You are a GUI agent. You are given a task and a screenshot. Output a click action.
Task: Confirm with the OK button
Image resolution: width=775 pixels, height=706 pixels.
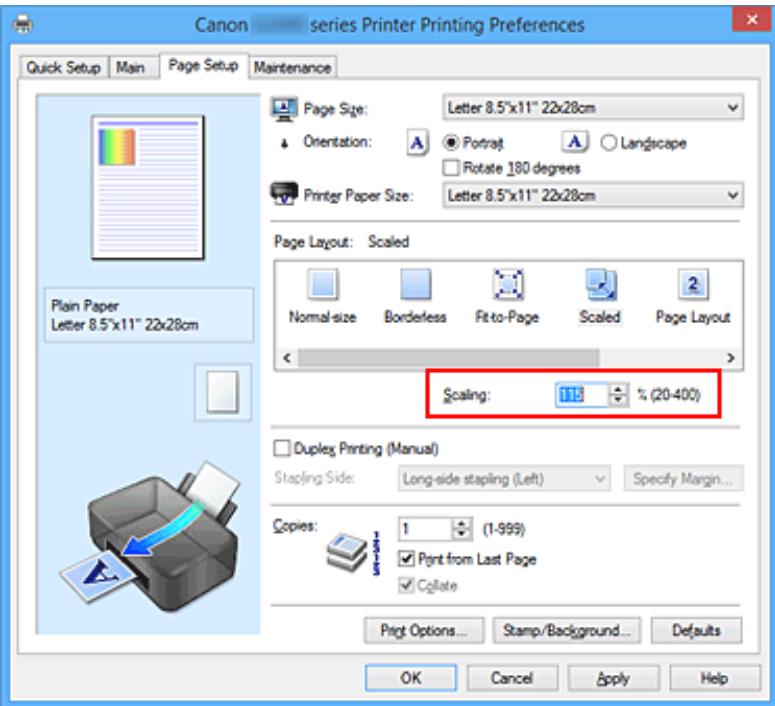point(411,678)
